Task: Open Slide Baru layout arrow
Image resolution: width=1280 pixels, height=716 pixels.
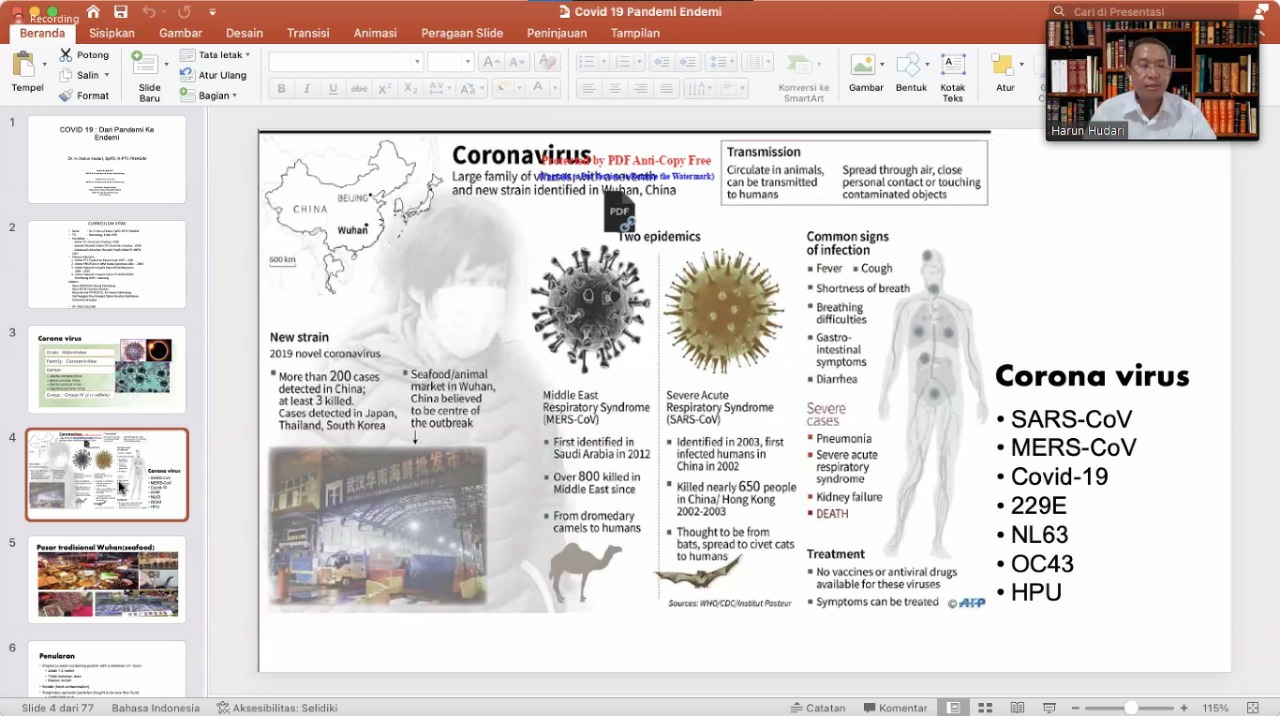Action: (167, 64)
